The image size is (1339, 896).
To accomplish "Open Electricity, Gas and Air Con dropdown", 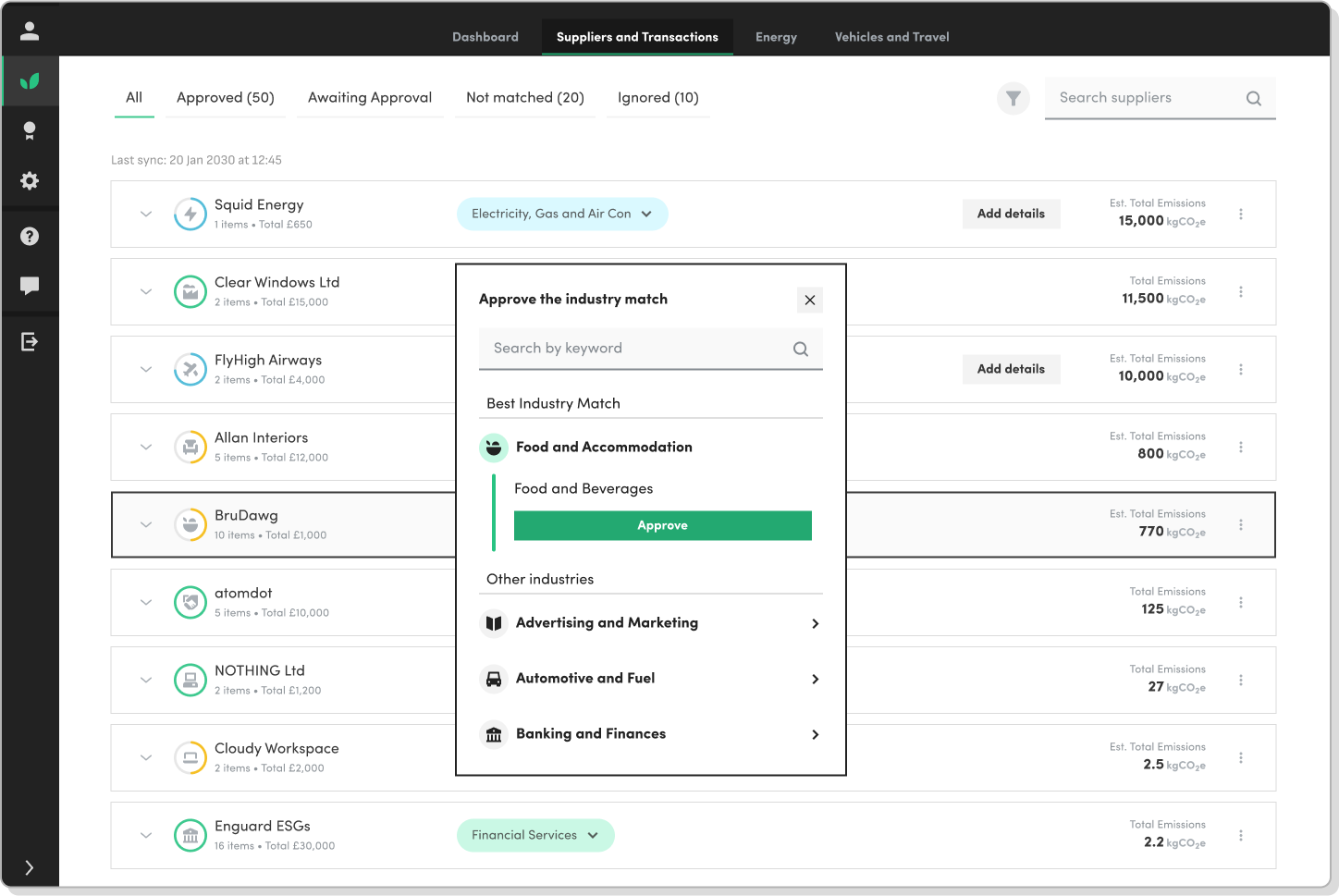I will (562, 214).
